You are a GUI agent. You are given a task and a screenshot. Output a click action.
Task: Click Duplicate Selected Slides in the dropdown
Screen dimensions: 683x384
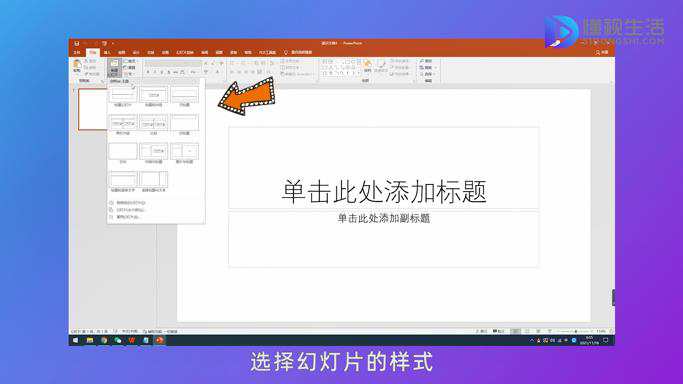click(131, 203)
